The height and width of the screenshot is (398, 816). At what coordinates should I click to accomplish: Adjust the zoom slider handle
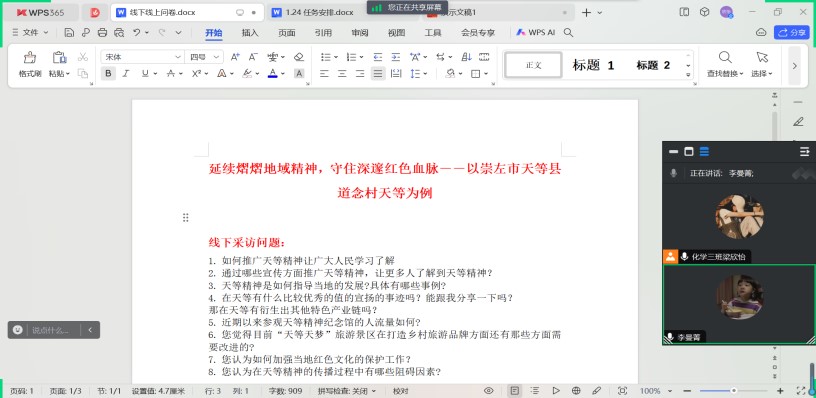pyautogui.click(x=734, y=391)
